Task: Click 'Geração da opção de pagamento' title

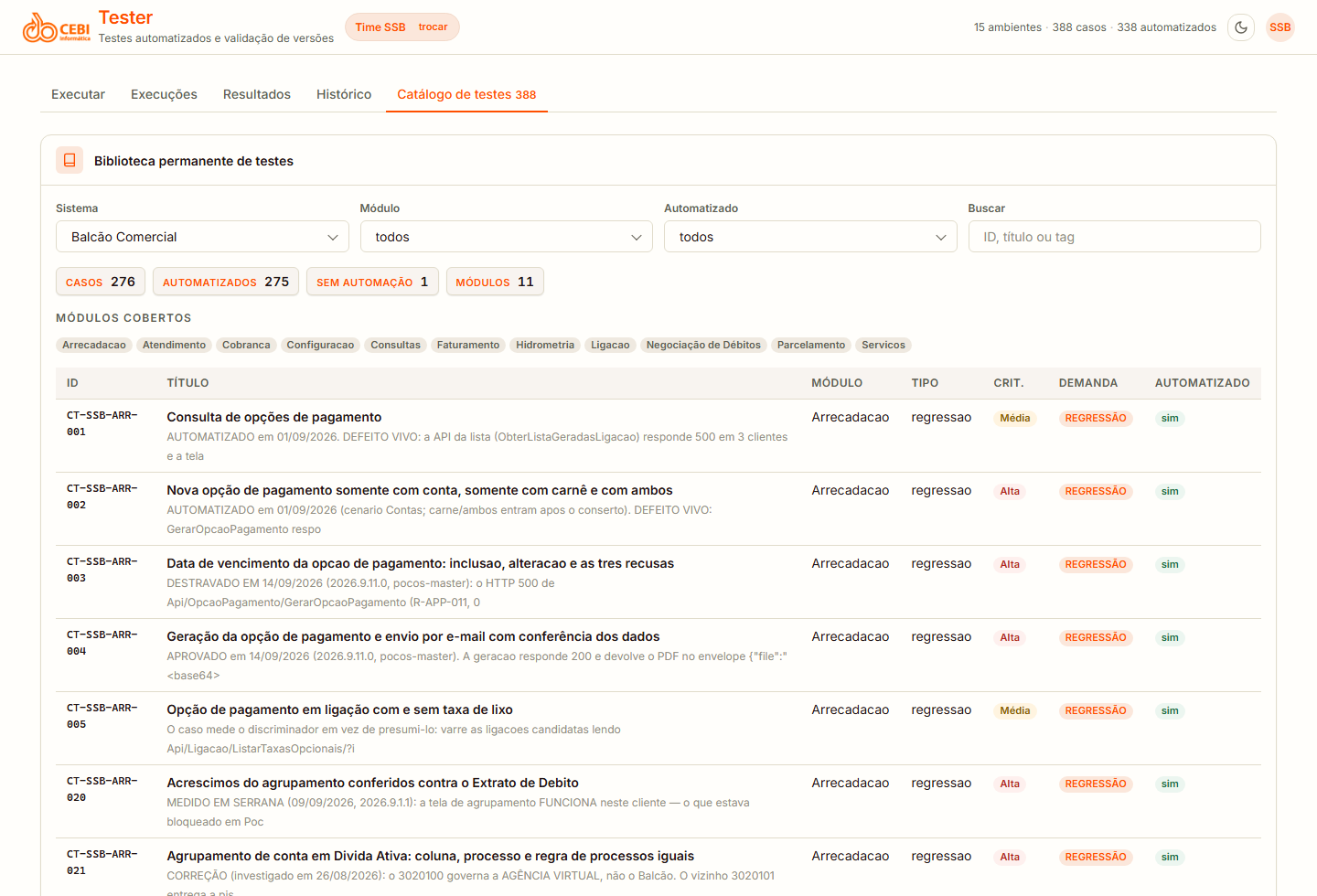Action: click(412, 636)
